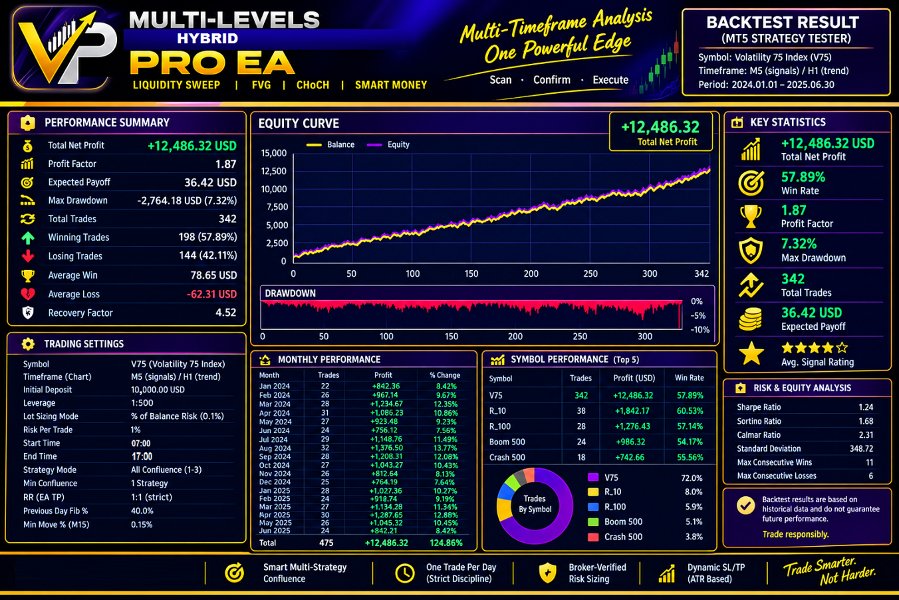The image size is (899, 600).
Task: Click the zigzag arrow icon beside 342 Total Trades
Action: coord(751,285)
